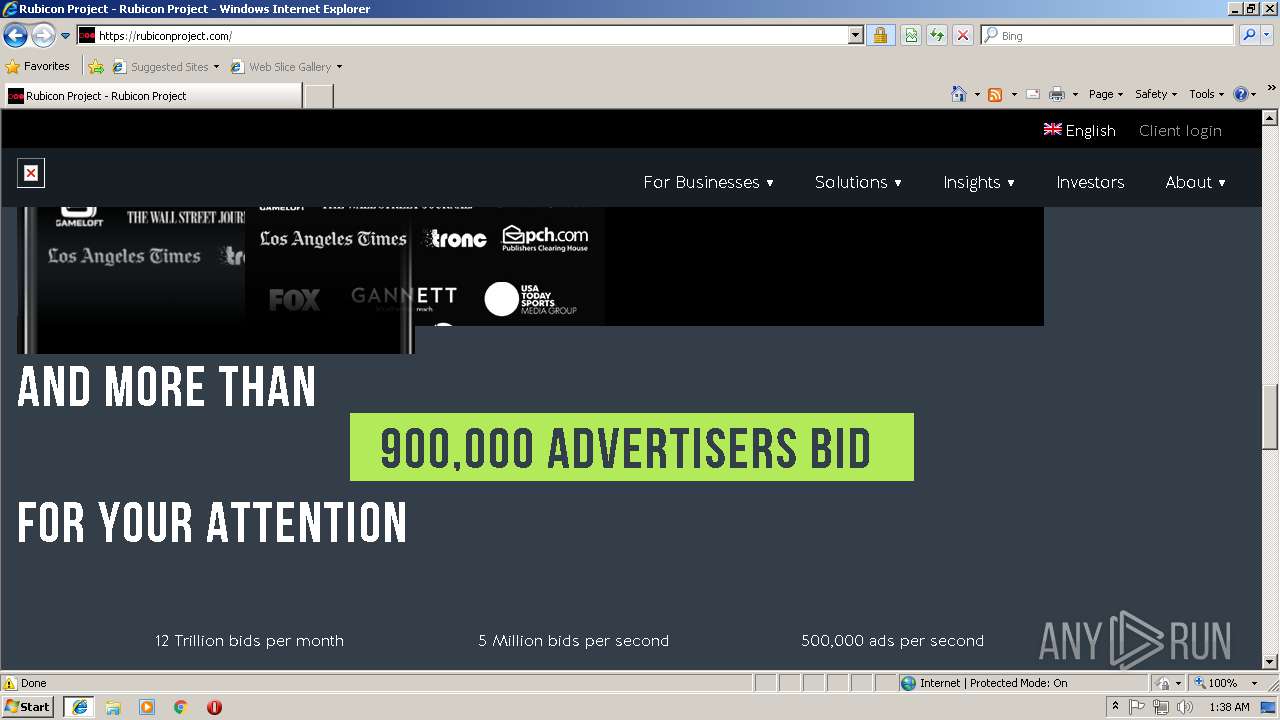The height and width of the screenshot is (720, 1280).
Task: Click the status bar warning icon
Action: (10, 683)
